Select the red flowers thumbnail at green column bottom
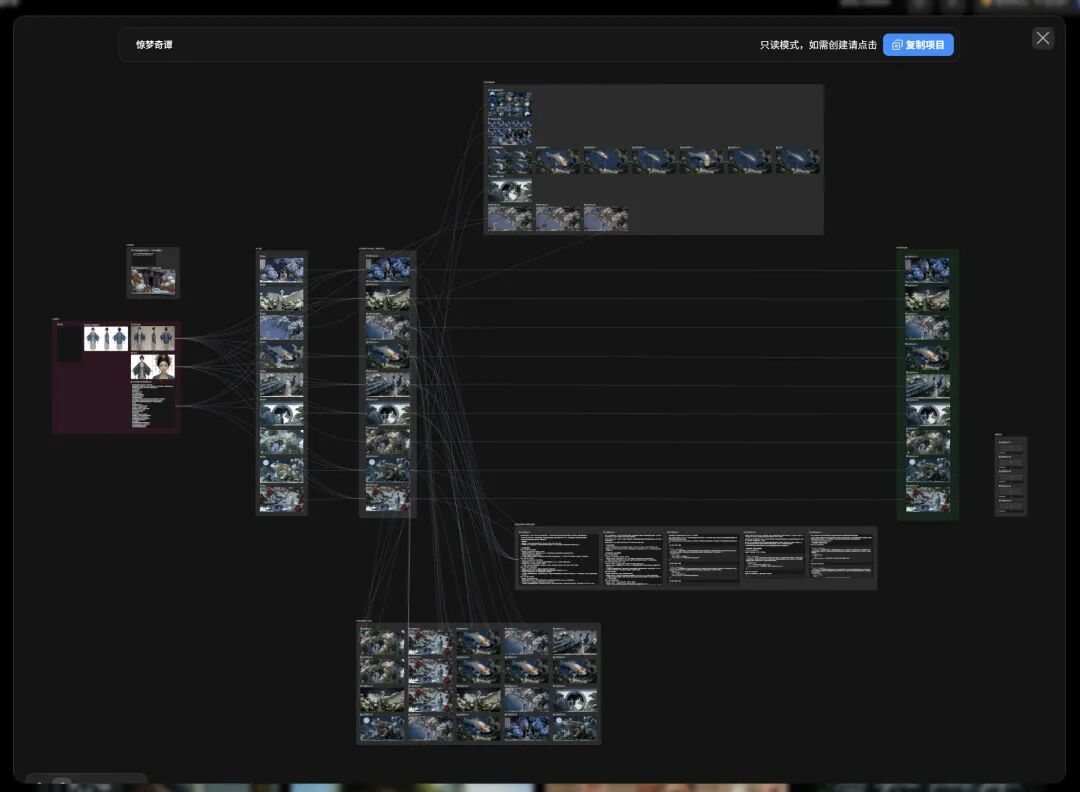 click(927, 499)
